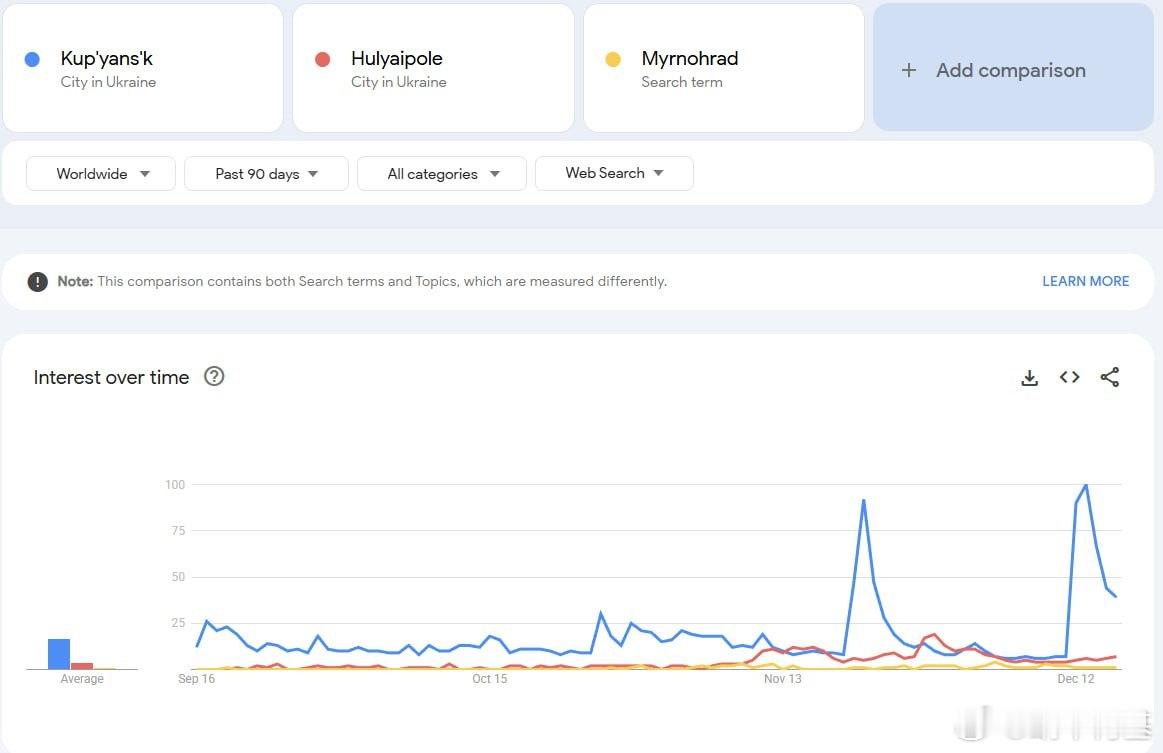
Task: Click the Nov 13 date label
Action: pos(783,679)
